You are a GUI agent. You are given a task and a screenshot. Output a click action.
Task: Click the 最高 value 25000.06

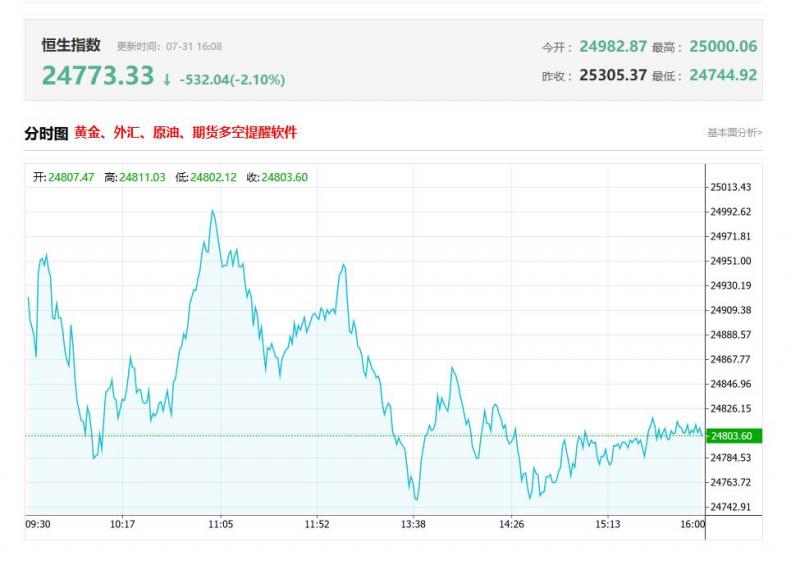click(723, 46)
